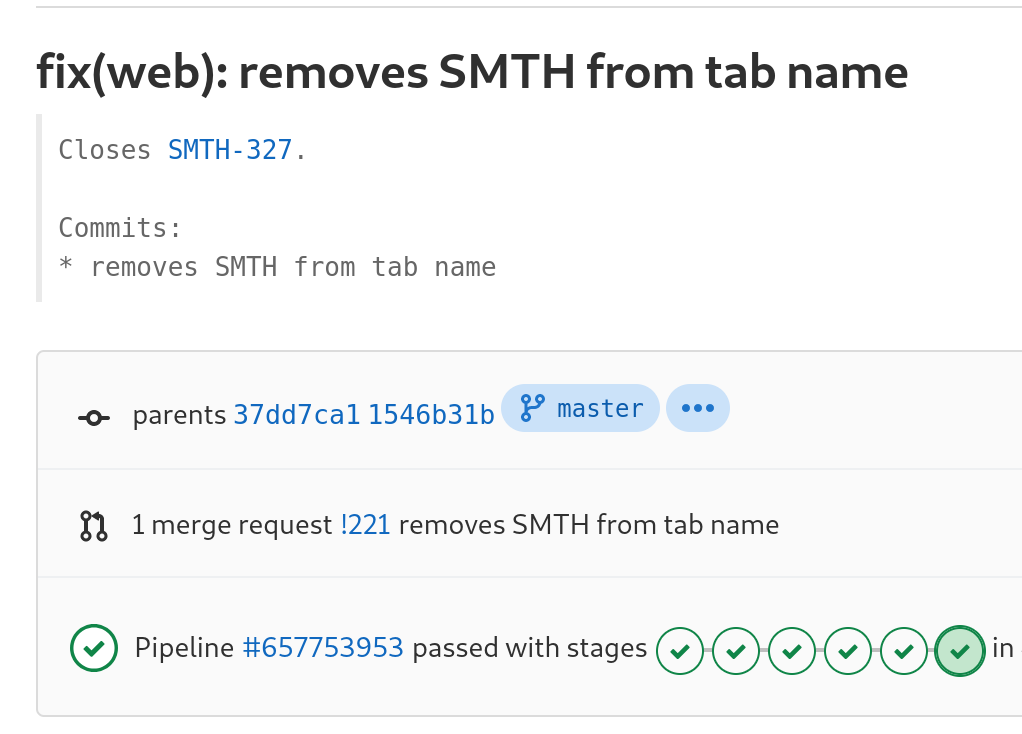Screen dimensions: 1022x734
Task: Click the commit parents graph icon
Action: [x=93, y=418]
